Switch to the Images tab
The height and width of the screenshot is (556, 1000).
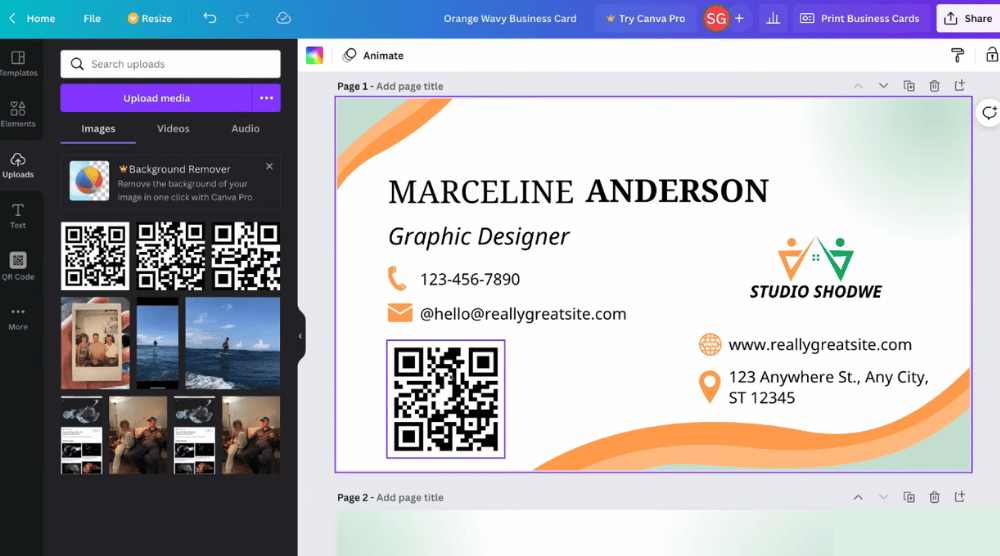click(98, 129)
